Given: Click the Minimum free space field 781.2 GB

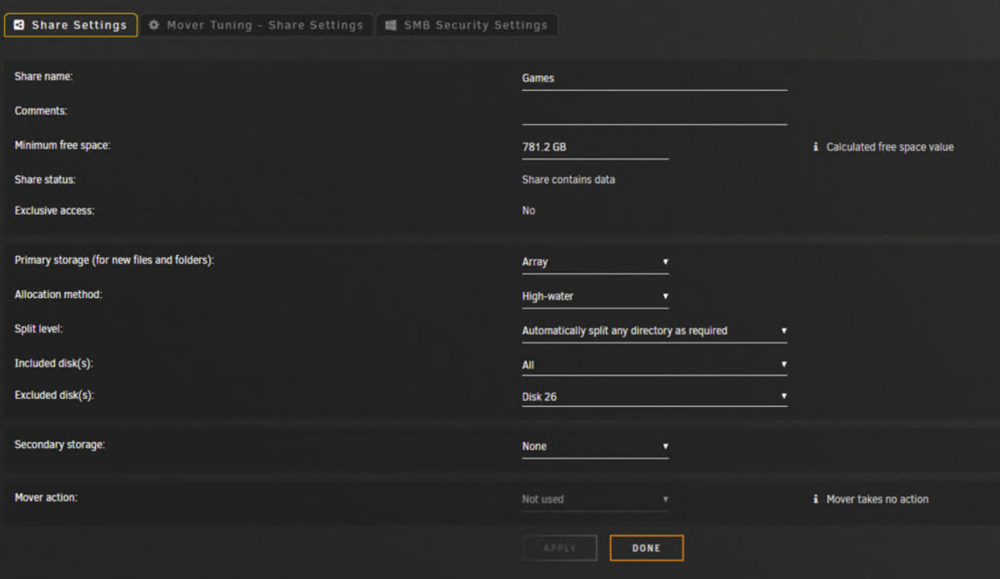Looking at the screenshot, I should click(x=595, y=147).
